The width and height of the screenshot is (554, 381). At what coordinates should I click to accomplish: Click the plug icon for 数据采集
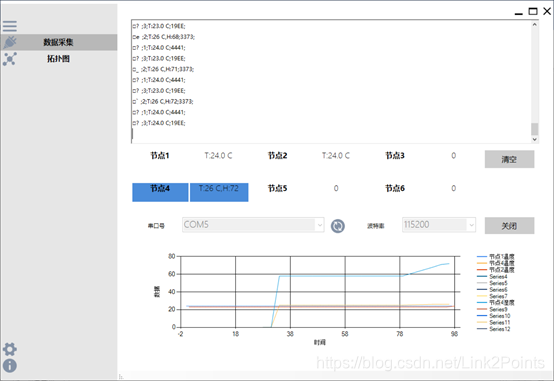click(x=10, y=42)
